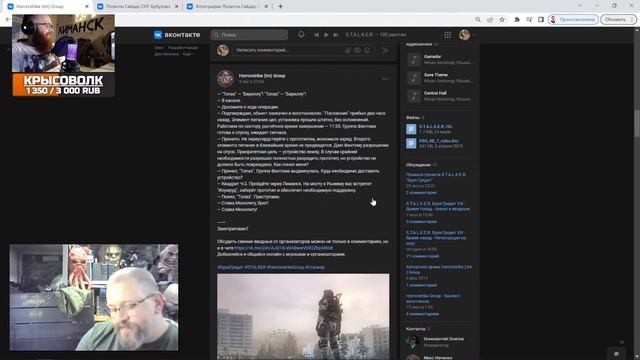640x360 pixels.
Task: Follow the vk.me chat join link in post
Action: [284, 248]
